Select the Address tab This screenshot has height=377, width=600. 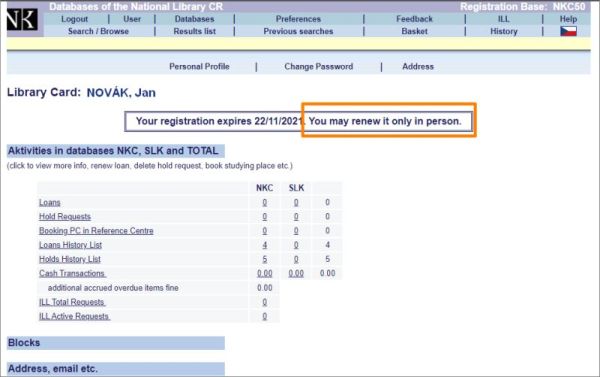click(x=418, y=67)
